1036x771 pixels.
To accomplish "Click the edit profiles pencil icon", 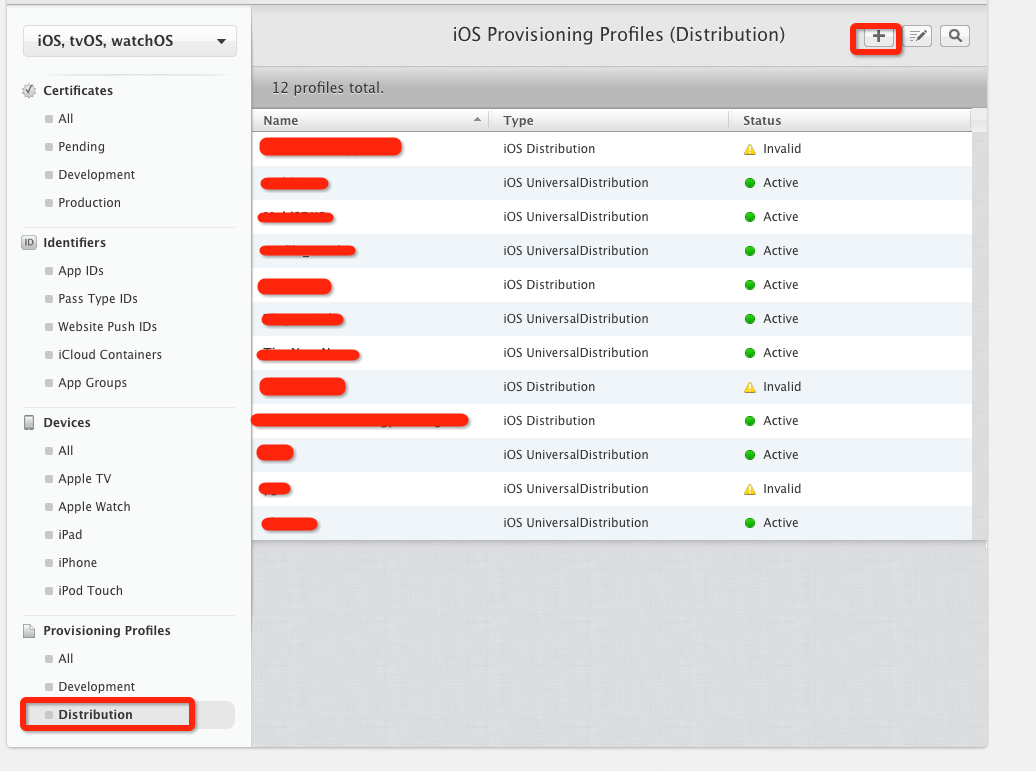I will [x=918, y=37].
